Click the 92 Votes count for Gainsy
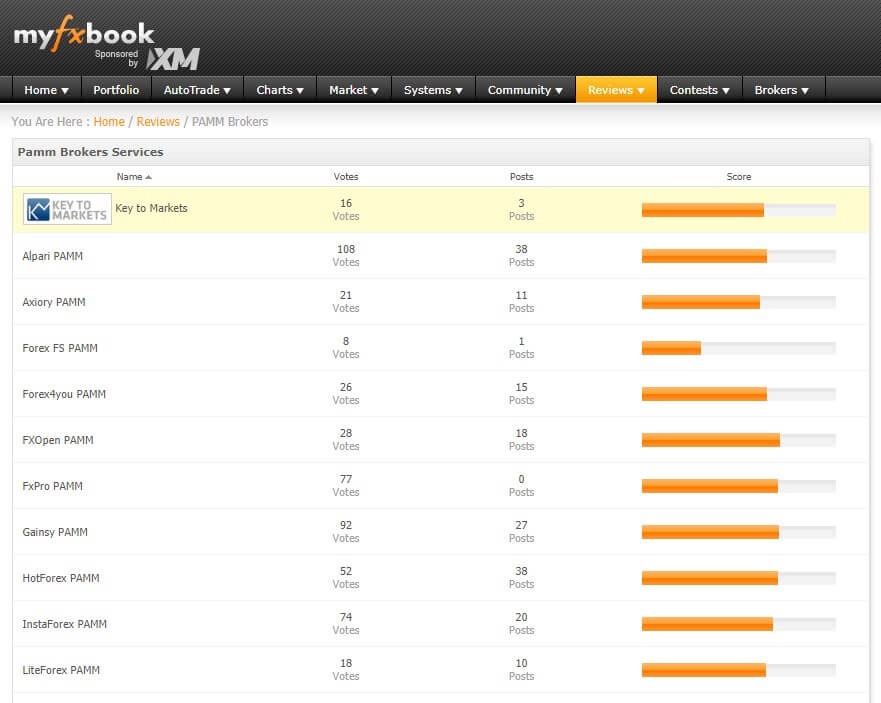Image resolution: width=881 pixels, height=703 pixels. pos(346,532)
